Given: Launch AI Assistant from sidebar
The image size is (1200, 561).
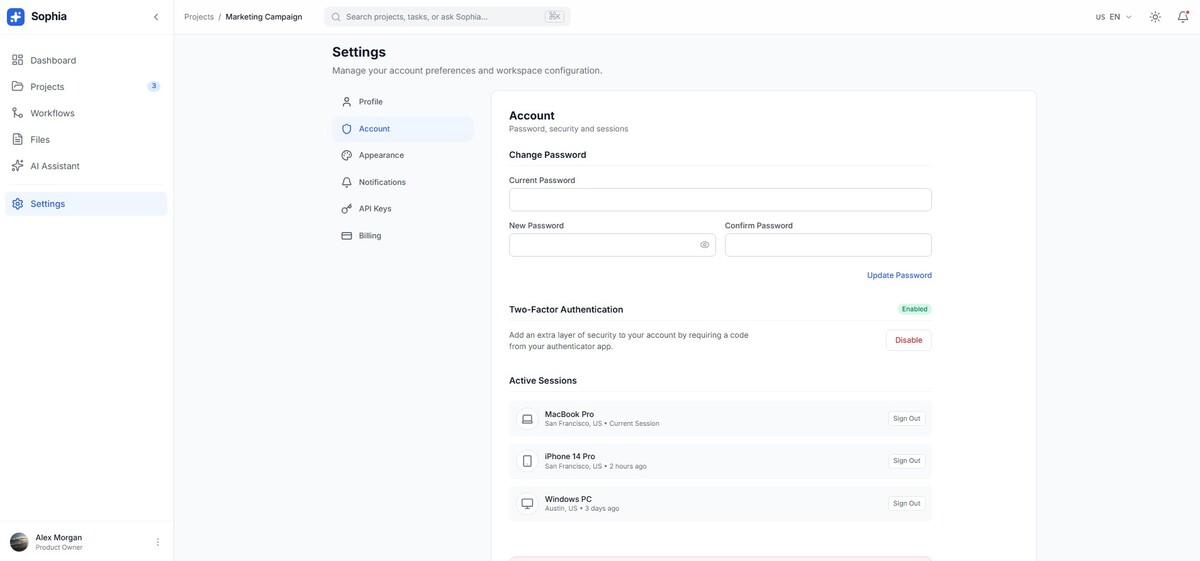Looking at the screenshot, I should click(x=55, y=166).
